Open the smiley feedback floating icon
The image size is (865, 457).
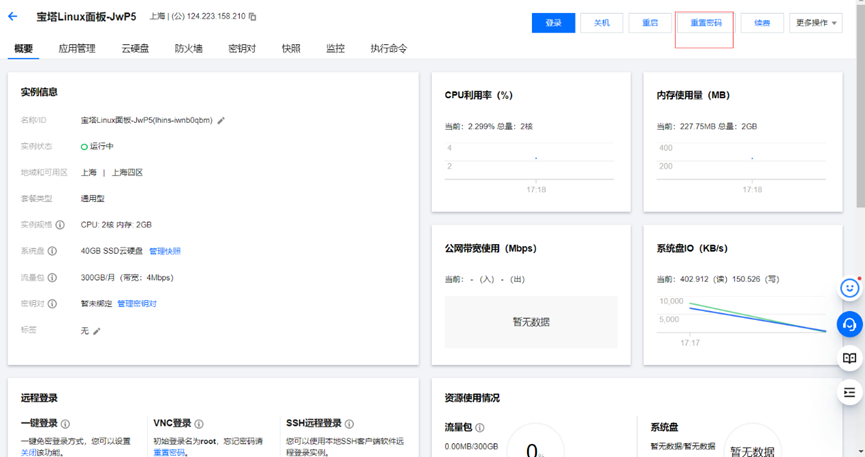point(850,288)
